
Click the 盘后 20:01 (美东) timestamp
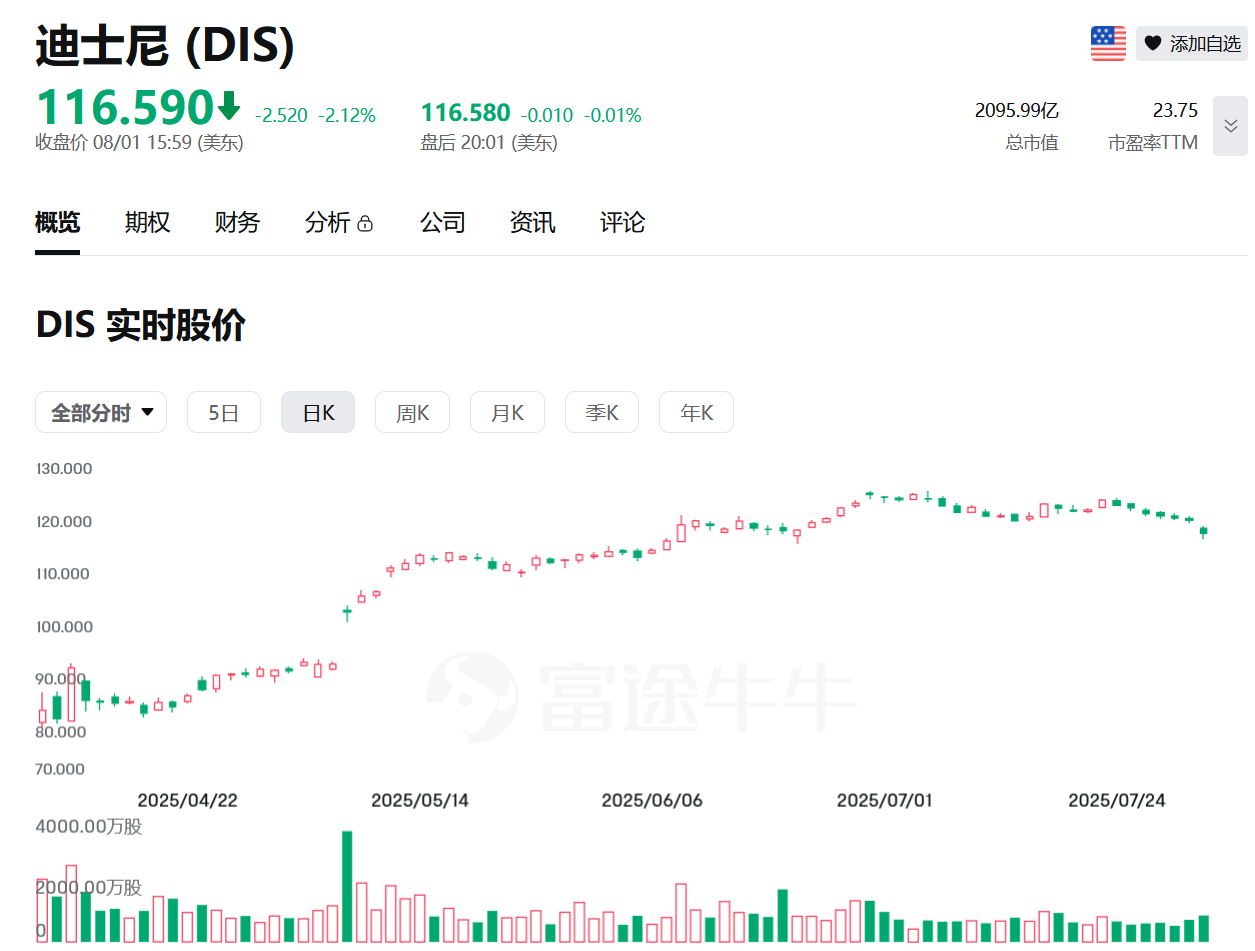pyautogui.click(x=489, y=142)
